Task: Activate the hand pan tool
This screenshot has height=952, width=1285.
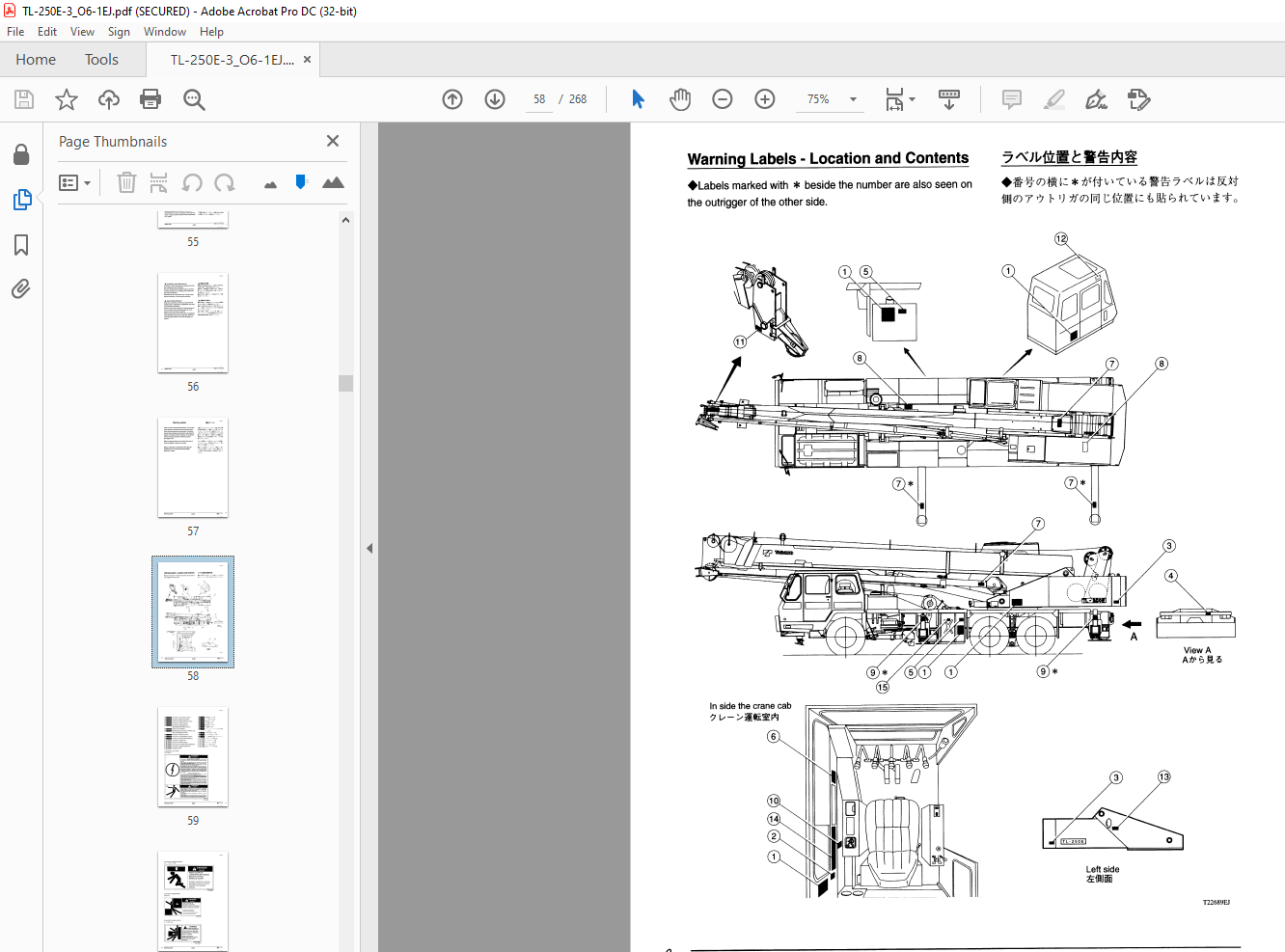Action: 680,99
